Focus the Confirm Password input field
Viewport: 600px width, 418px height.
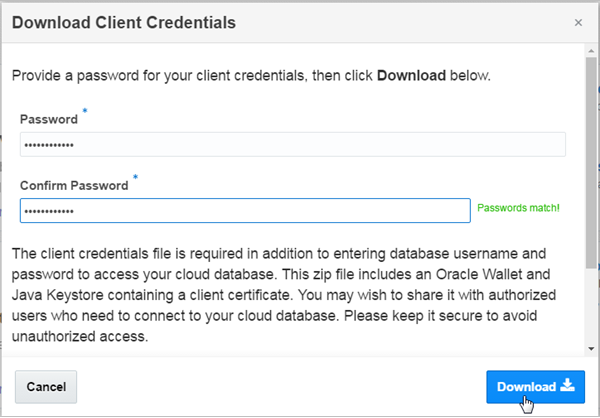[x=245, y=211]
